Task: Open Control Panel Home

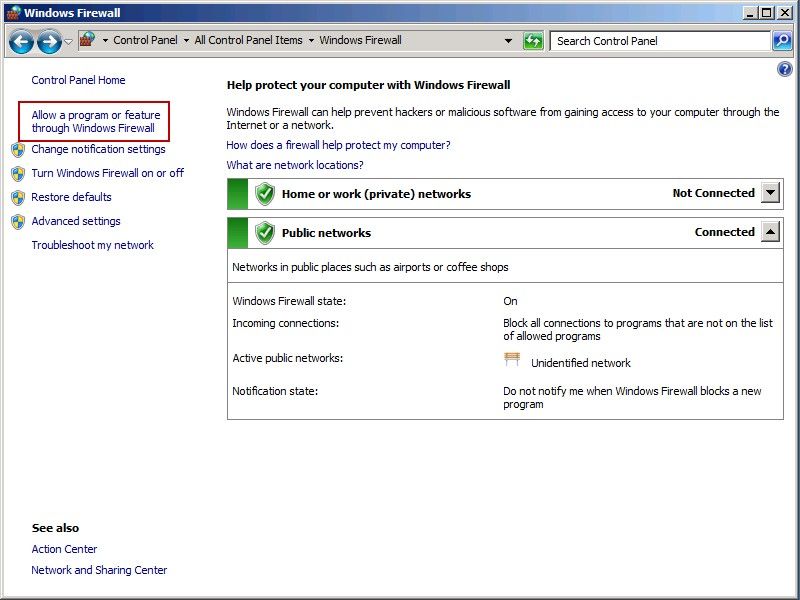Action: [x=78, y=80]
